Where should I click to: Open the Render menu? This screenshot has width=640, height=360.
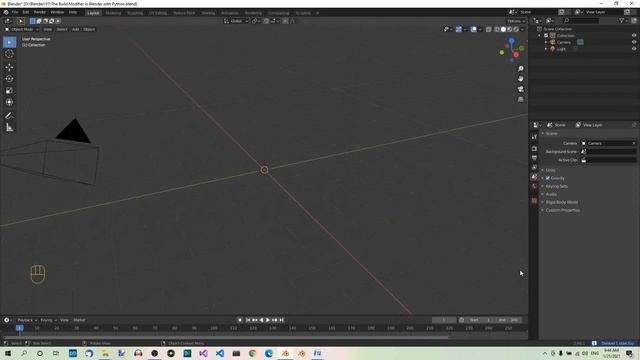(x=40, y=12)
